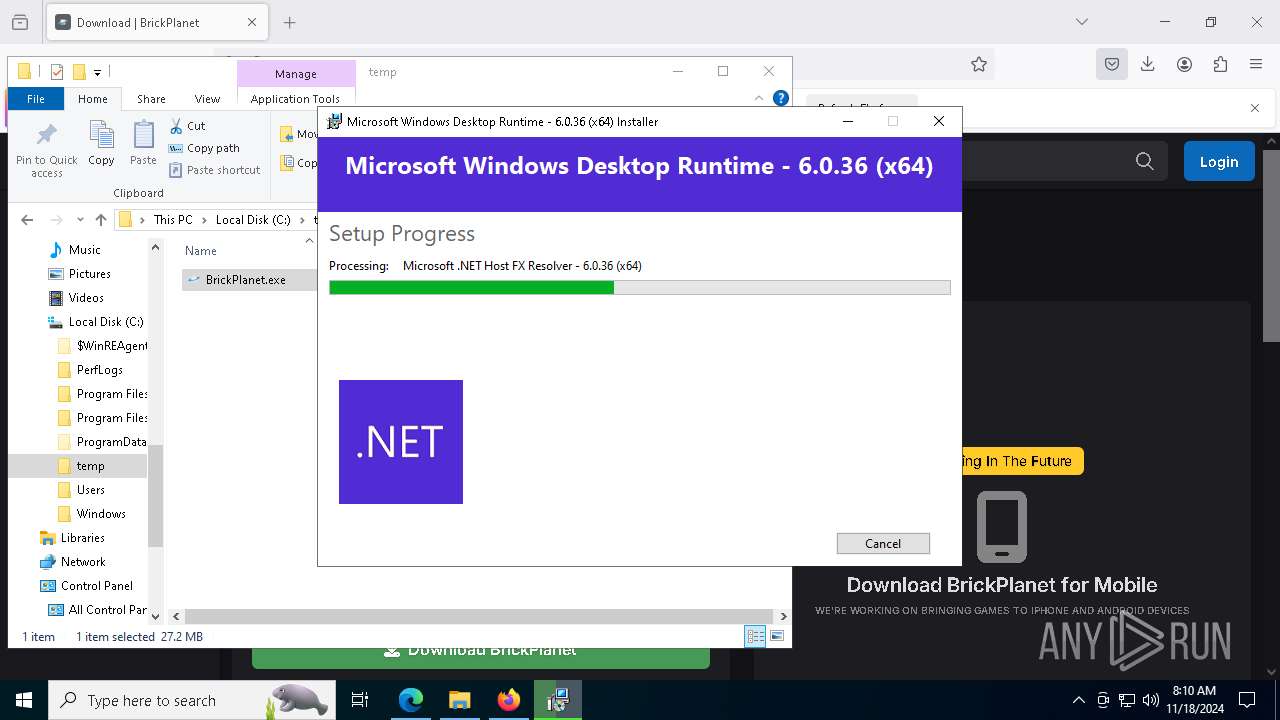The image size is (1280, 720).
Task: Click the Paste icon in File Explorer ribbon
Action: pos(143,143)
